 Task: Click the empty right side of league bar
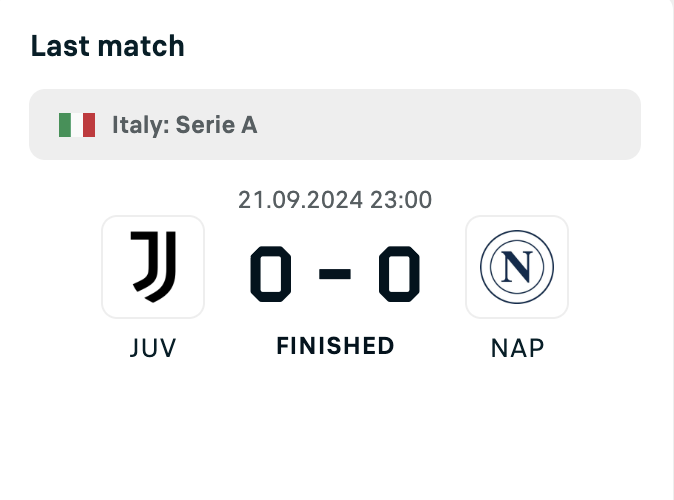click(x=473, y=125)
